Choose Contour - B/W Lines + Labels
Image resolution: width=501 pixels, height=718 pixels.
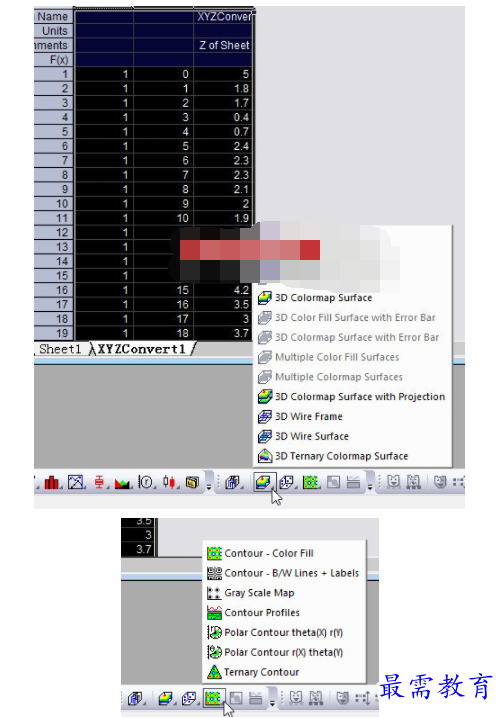[x=284, y=573]
